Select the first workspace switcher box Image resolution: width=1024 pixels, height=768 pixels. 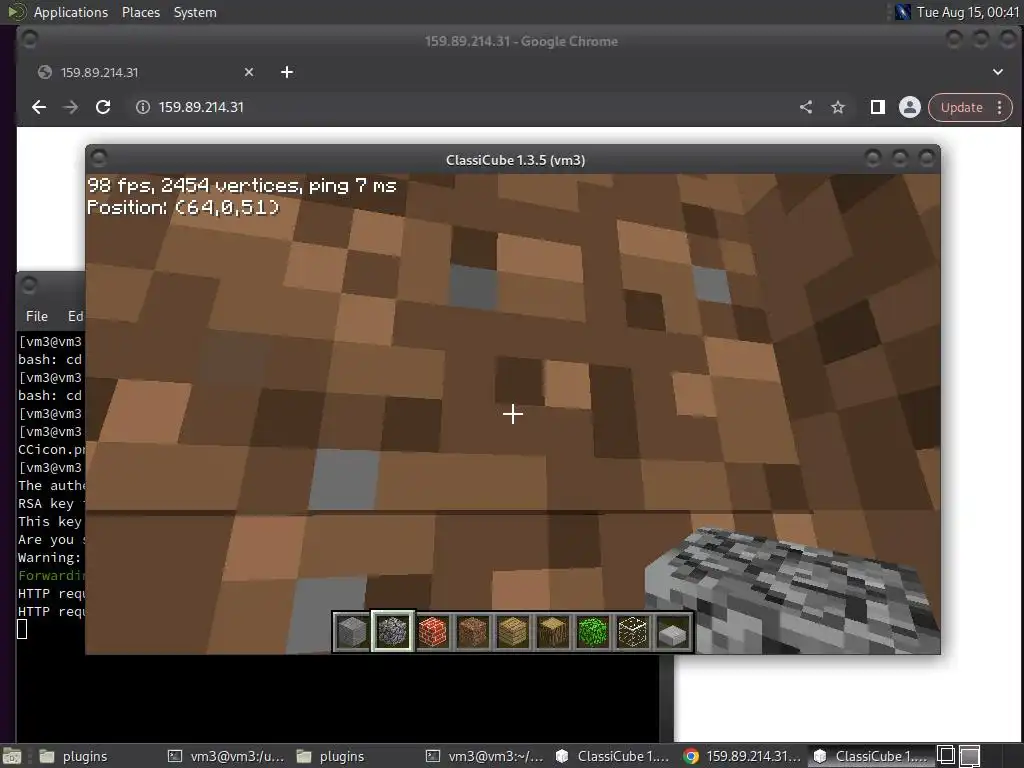[x=946, y=756]
